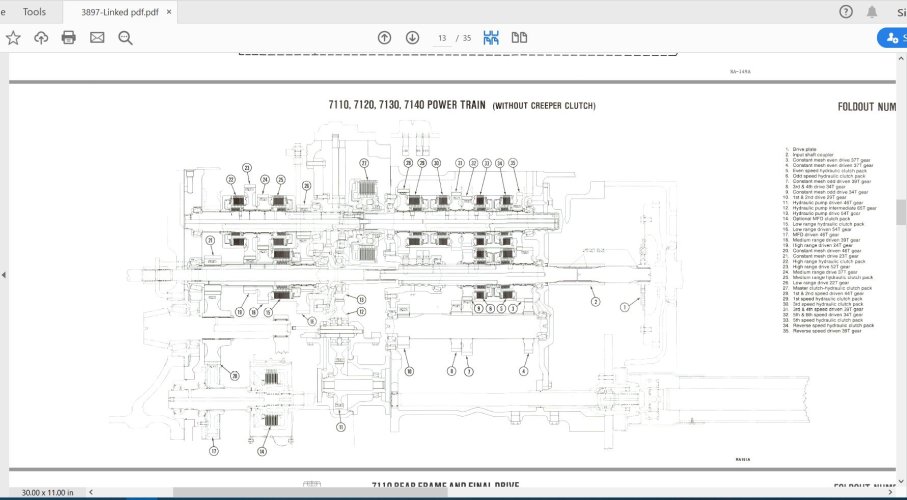The width and height of the screenshot is (907, 500).
Task: Click callout number 20 in lower left
Action: (234, 376)
